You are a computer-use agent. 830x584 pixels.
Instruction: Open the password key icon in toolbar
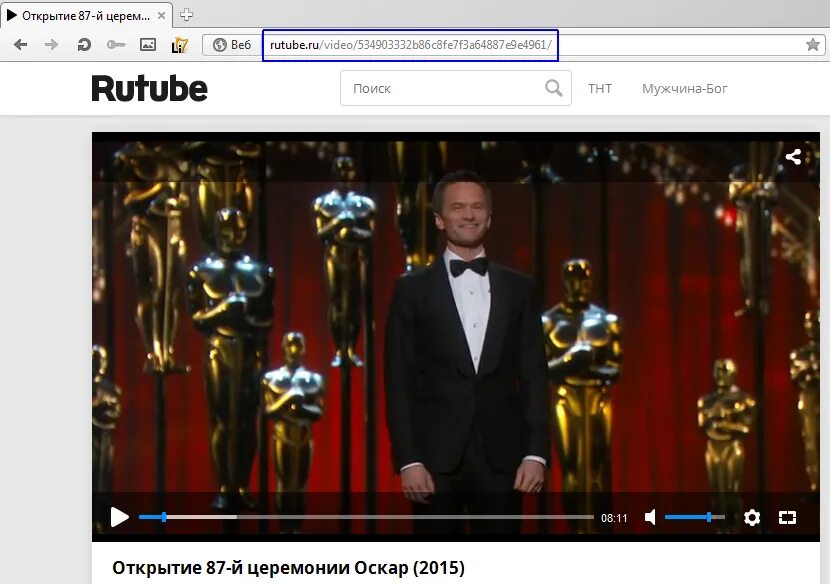click(115, 44)
